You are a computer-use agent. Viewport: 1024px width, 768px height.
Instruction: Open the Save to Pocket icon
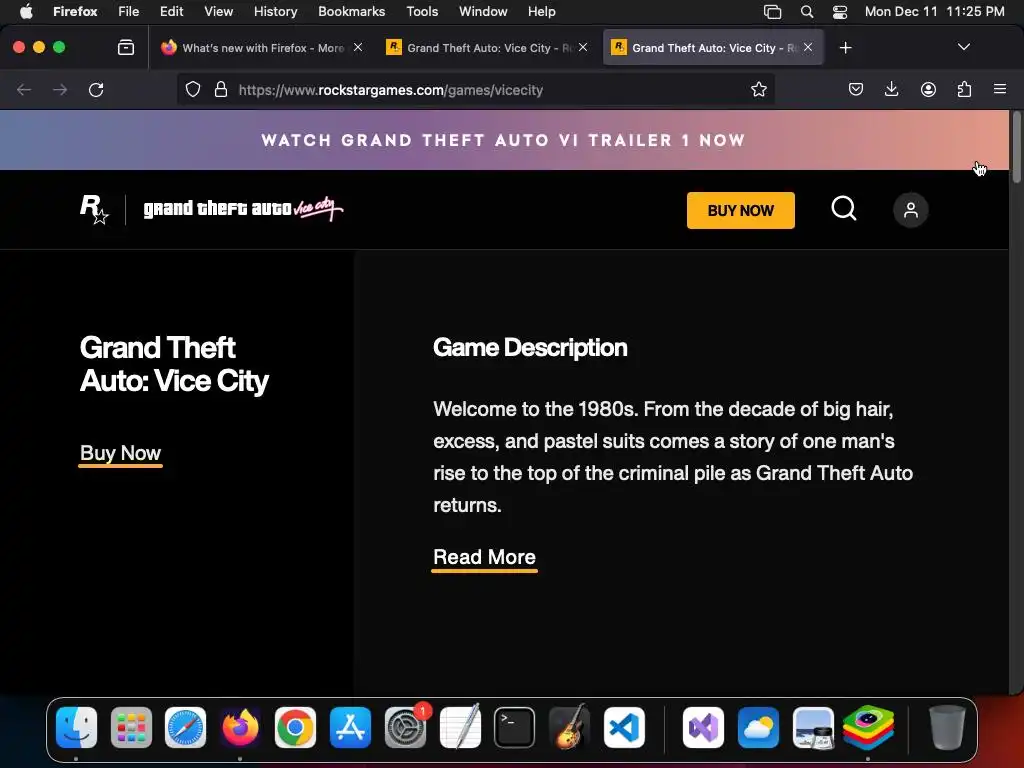(x=856, y=89)
